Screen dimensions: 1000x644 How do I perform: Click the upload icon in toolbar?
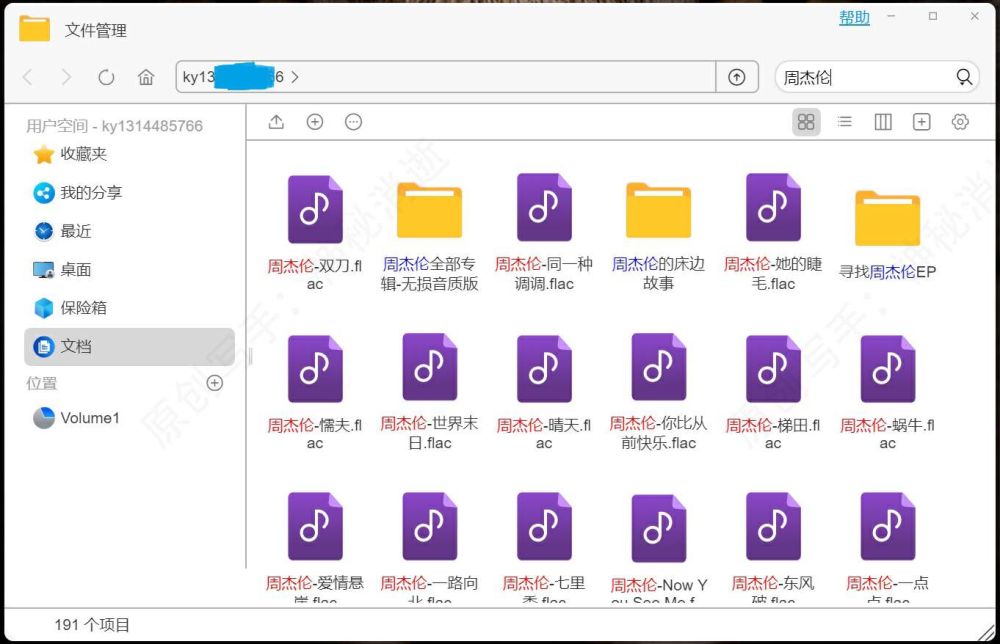[276, 122]
